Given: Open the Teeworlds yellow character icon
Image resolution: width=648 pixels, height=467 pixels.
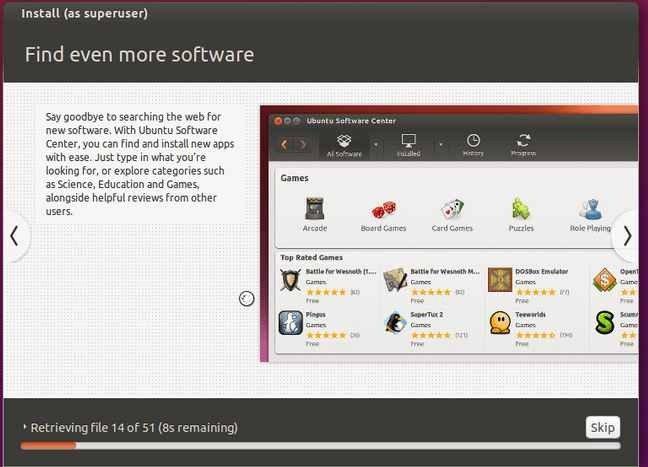Looking at the screenshot, I should [500, 323].
